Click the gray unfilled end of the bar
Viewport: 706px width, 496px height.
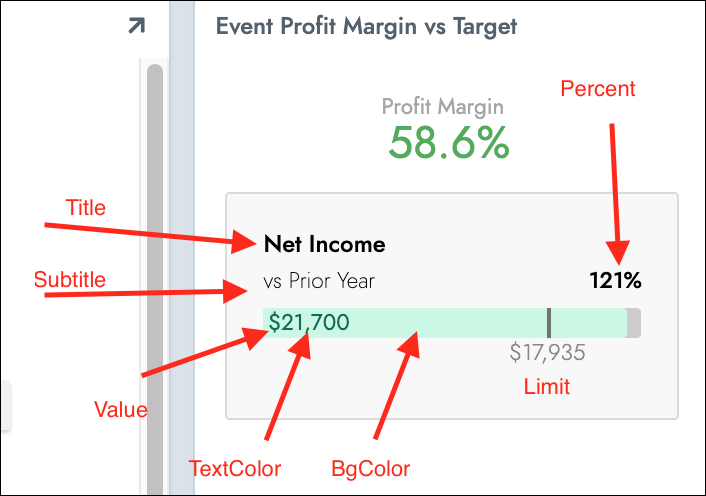[633, 322]
